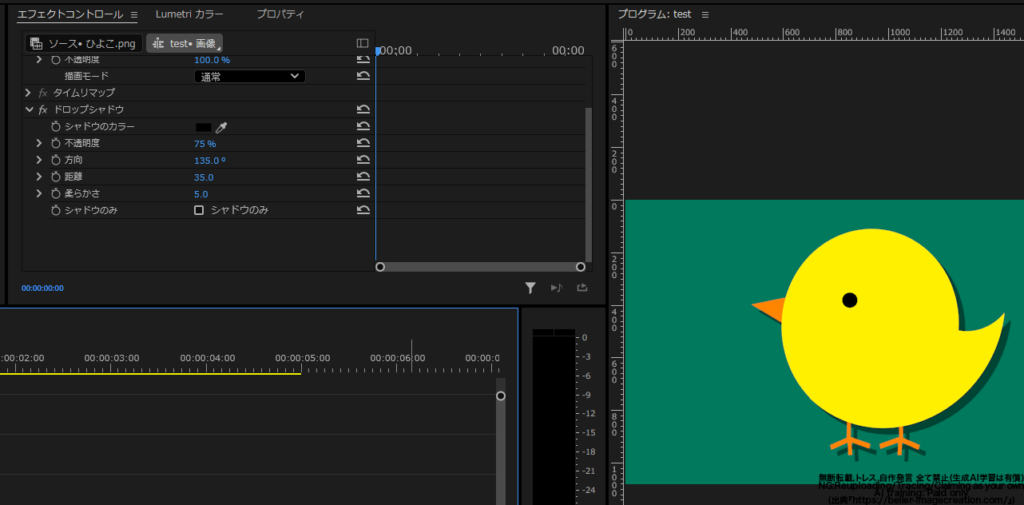Reset the シャドウのみ parameter
Screen dimensions: 1024x505
coord(363,210)
